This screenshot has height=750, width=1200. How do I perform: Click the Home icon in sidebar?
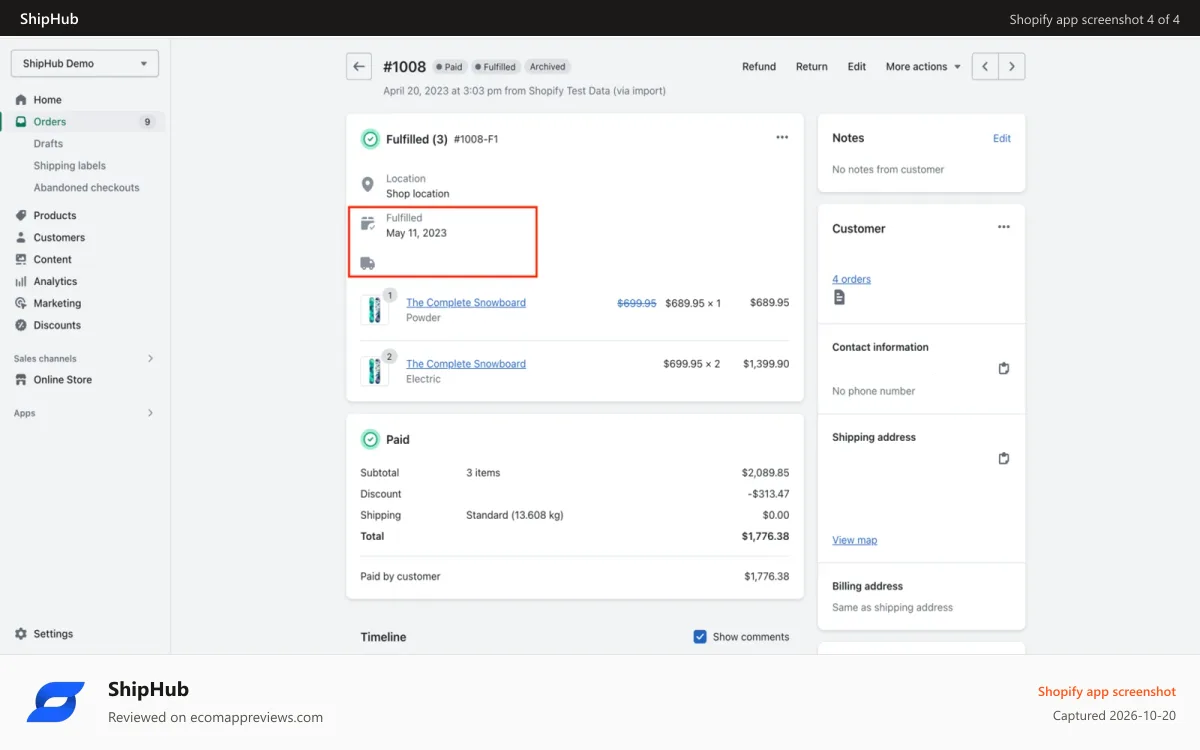click(21, 100)
